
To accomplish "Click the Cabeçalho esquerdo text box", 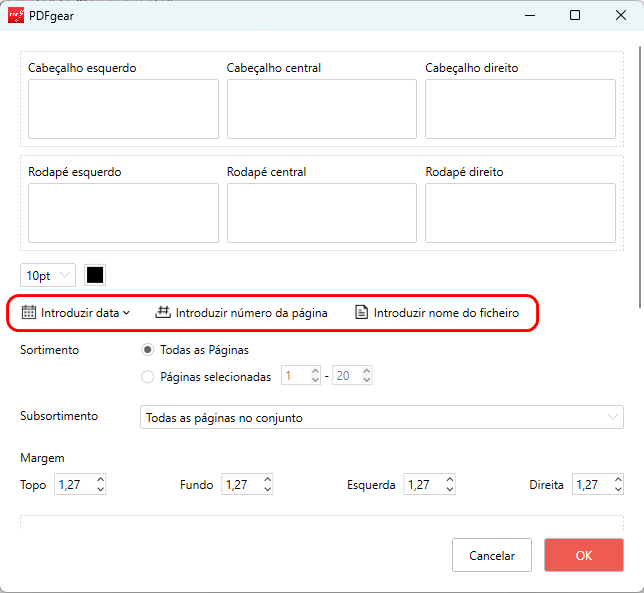I will click(123, 109).
